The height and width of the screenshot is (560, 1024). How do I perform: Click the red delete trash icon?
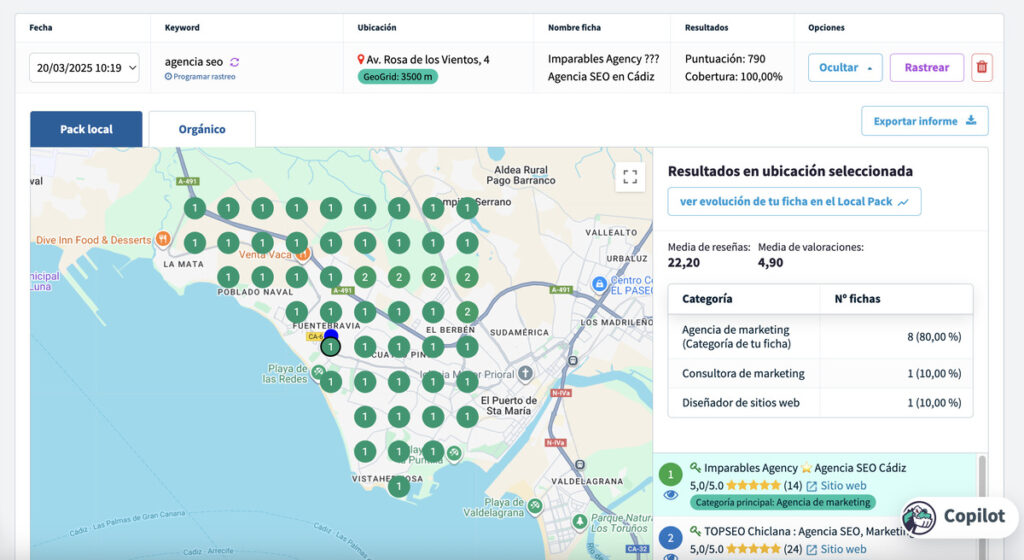click(x=982, y=67)
